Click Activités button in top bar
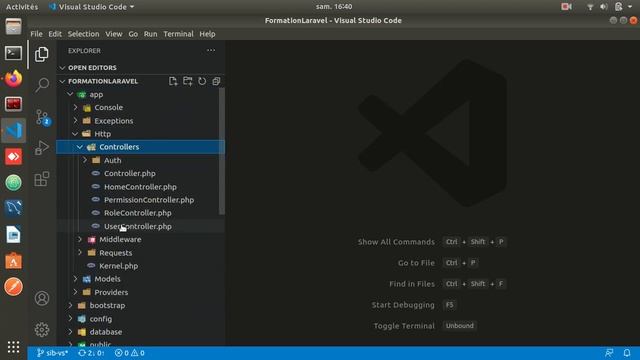The image size is (640, 360). (22, 7)
